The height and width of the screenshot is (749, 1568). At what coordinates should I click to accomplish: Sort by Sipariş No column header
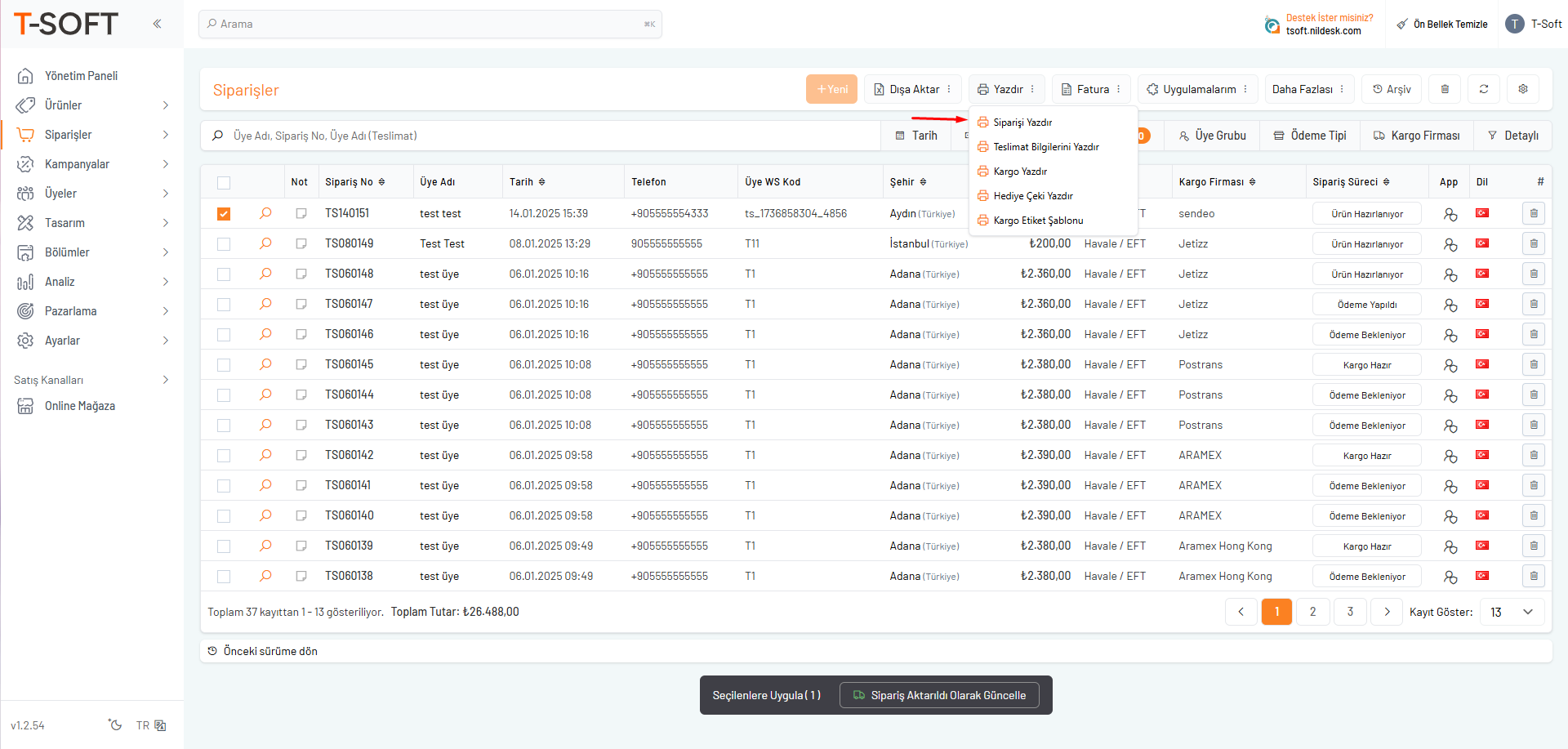[355, 182]
